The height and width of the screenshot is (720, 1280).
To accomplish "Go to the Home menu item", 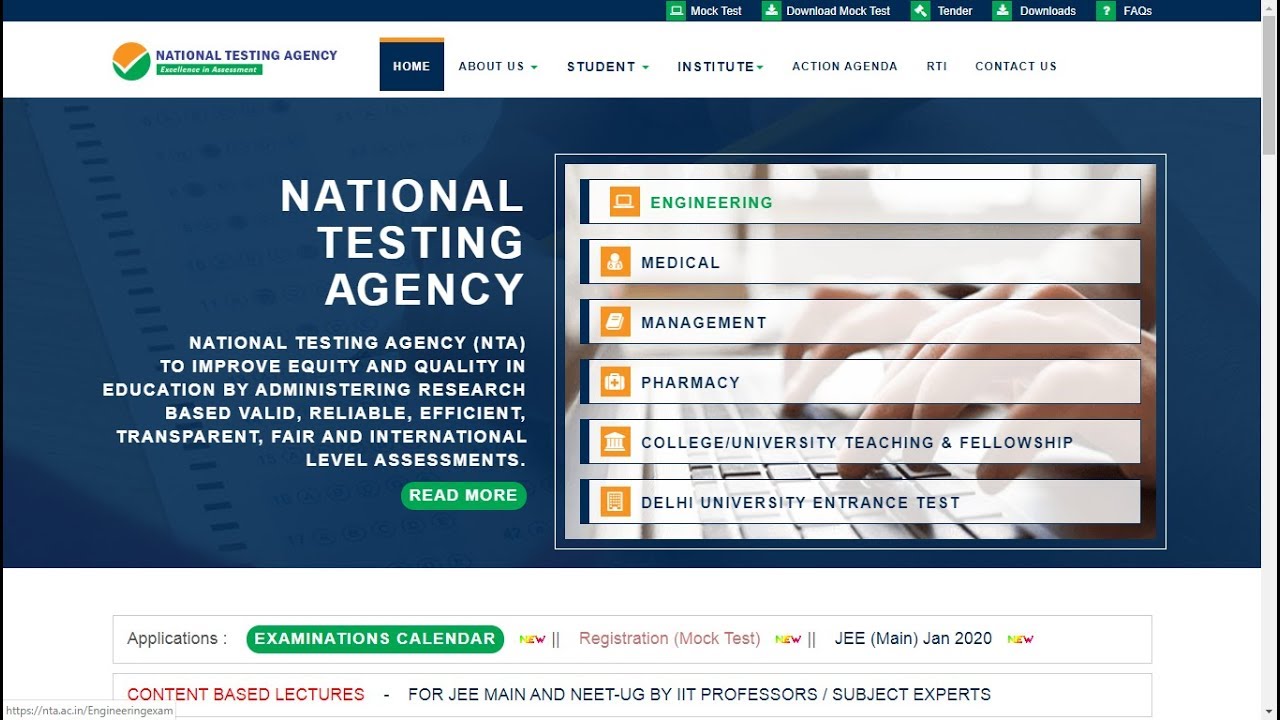I will point(411,66).
